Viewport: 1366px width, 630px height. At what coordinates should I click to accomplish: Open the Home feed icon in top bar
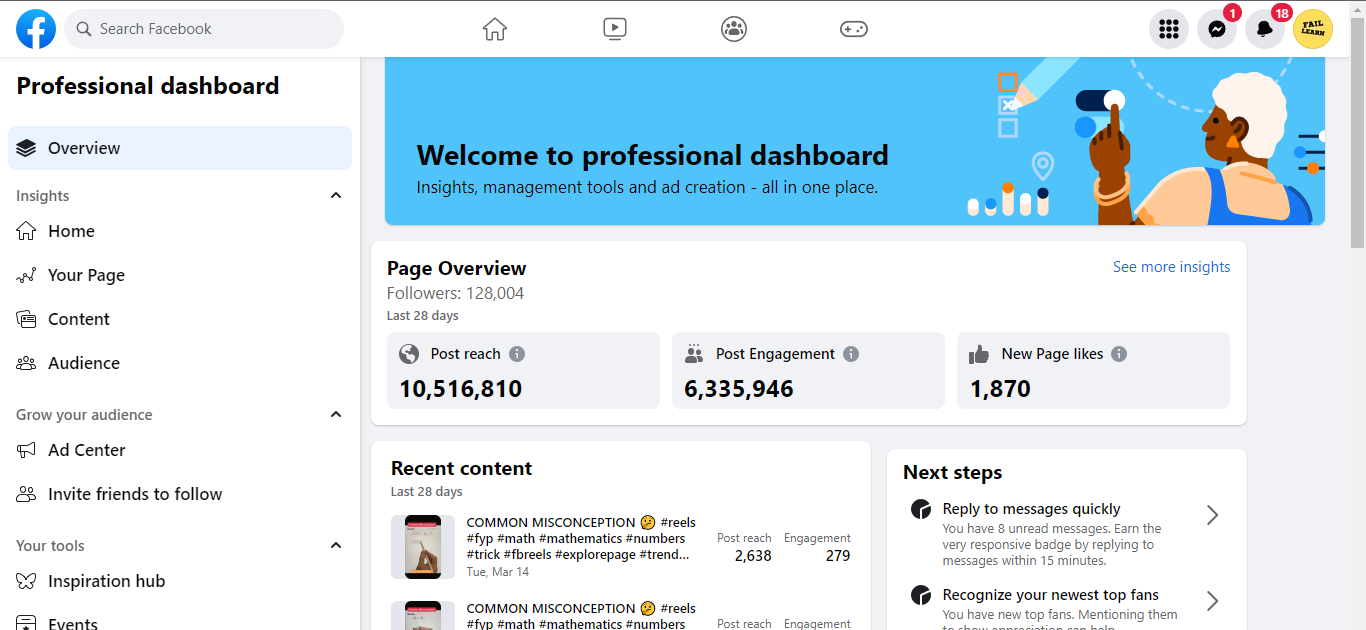495,29
